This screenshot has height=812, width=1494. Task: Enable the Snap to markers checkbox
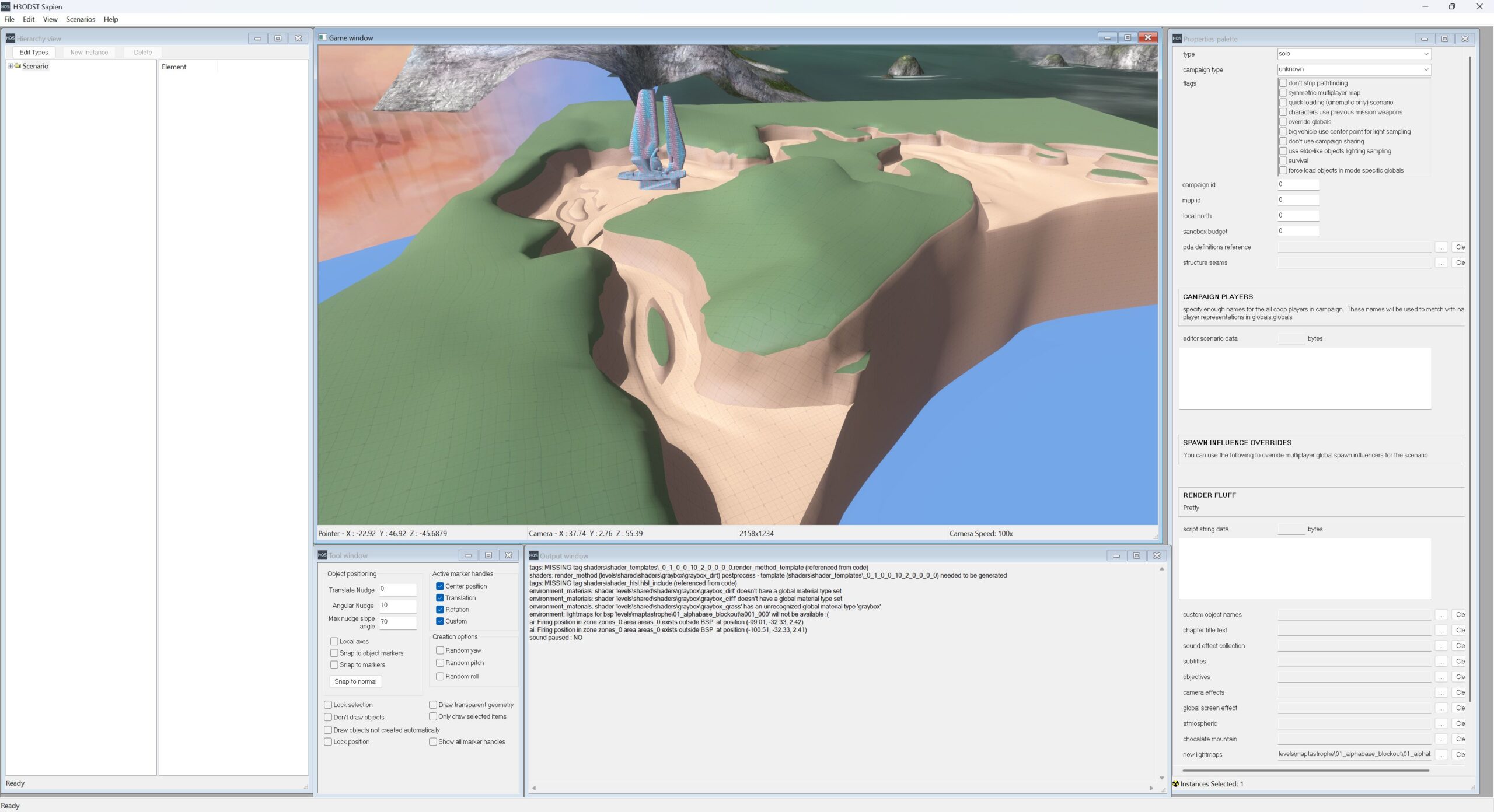click(x=334, y=664)
